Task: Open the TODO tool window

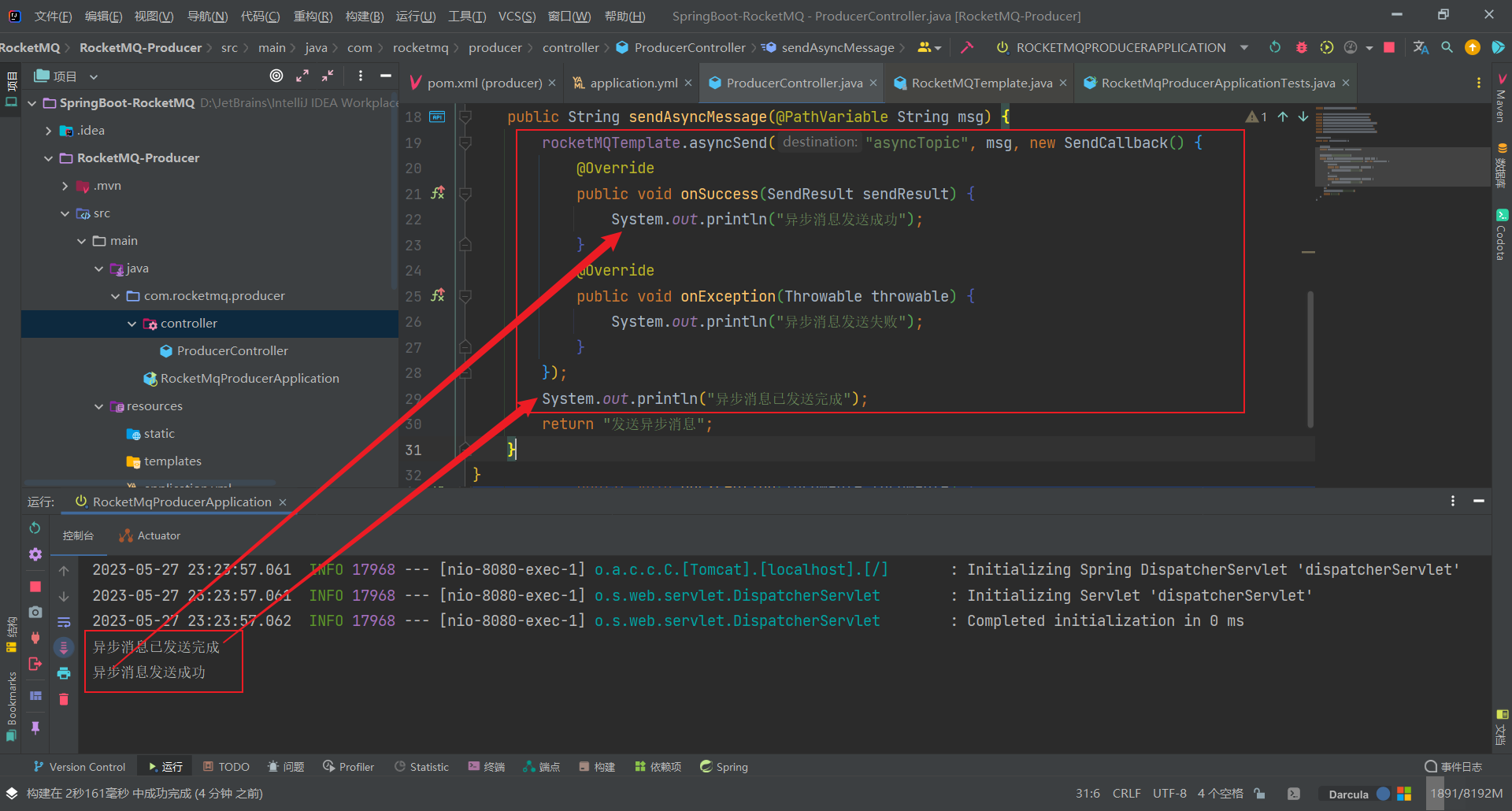Action: tap(226, 767)
